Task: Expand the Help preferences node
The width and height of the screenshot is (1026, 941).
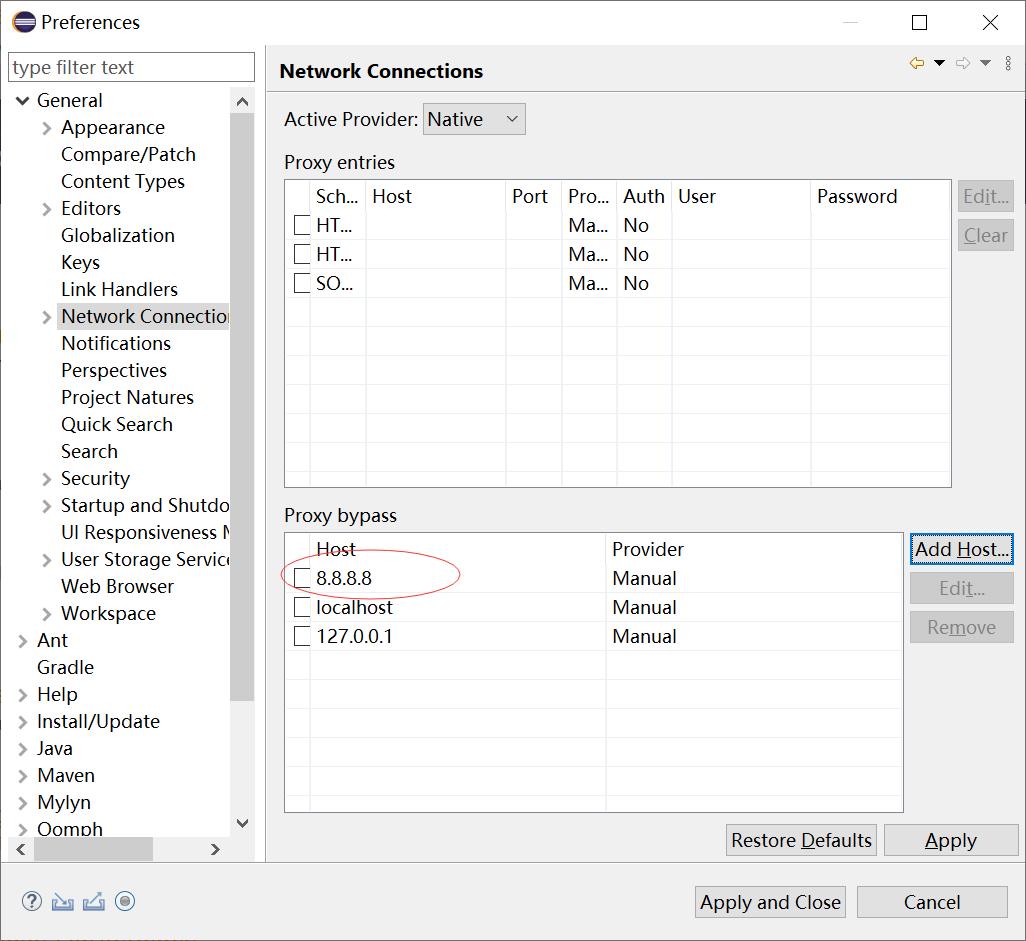Action: click(23, 694)
